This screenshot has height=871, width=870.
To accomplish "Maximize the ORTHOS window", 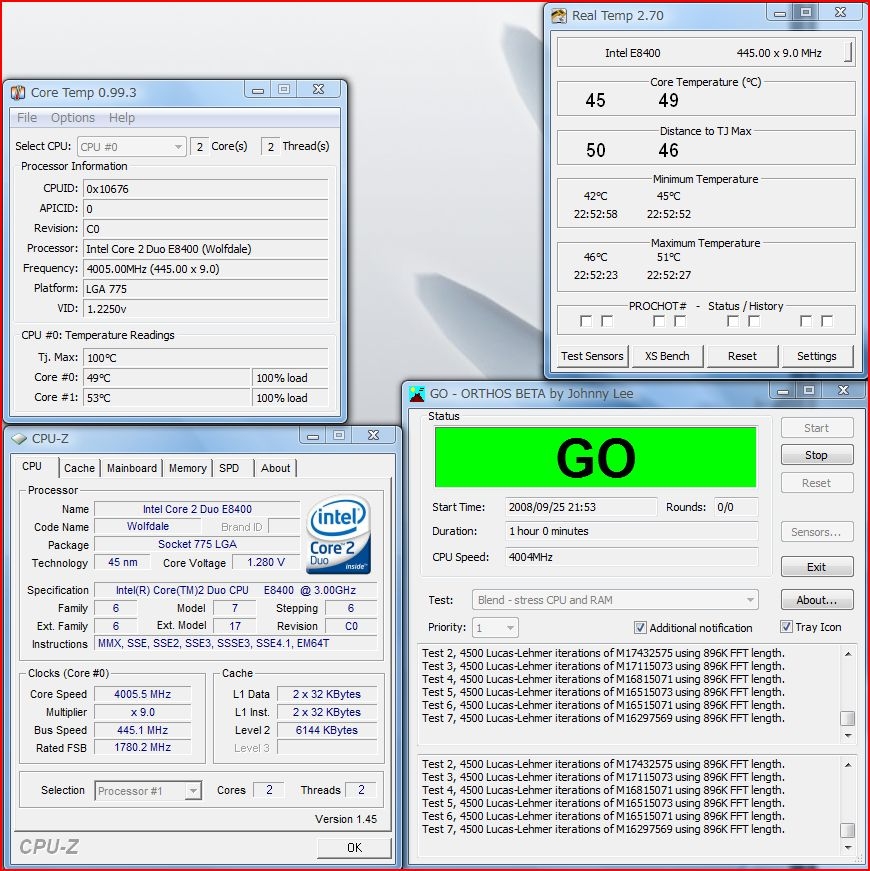I will click(x=809, y=390).
